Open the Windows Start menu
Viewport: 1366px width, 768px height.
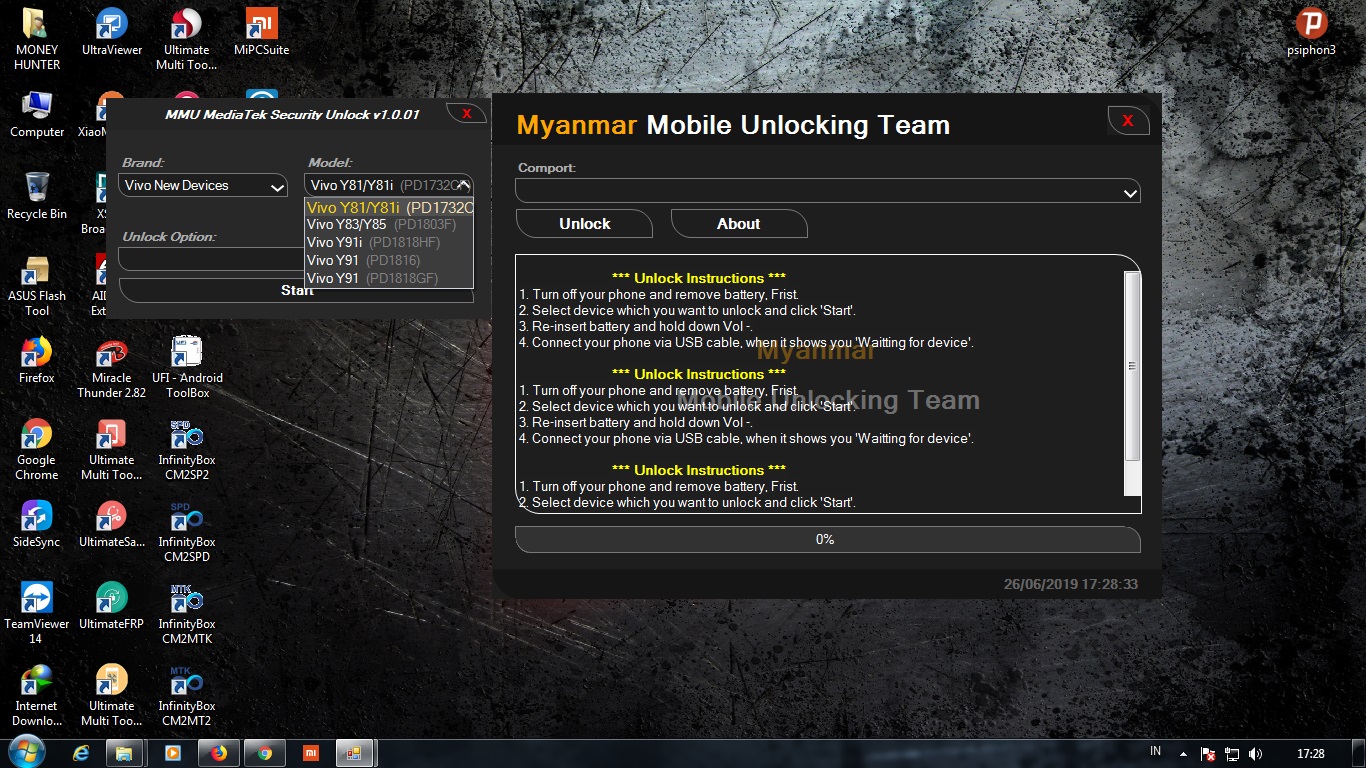tap(25, 753)
